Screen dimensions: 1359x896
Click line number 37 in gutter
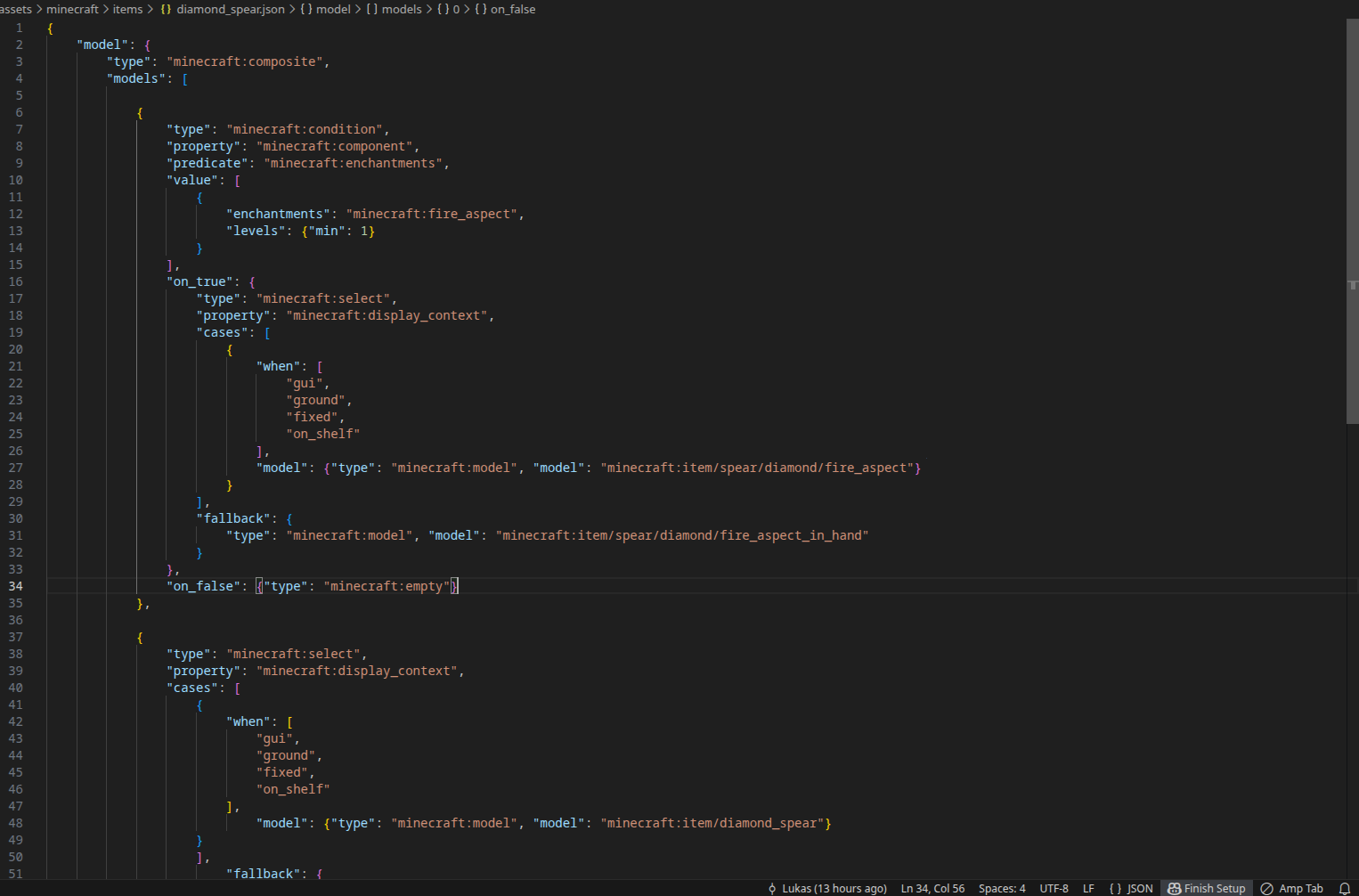(16, 637)
